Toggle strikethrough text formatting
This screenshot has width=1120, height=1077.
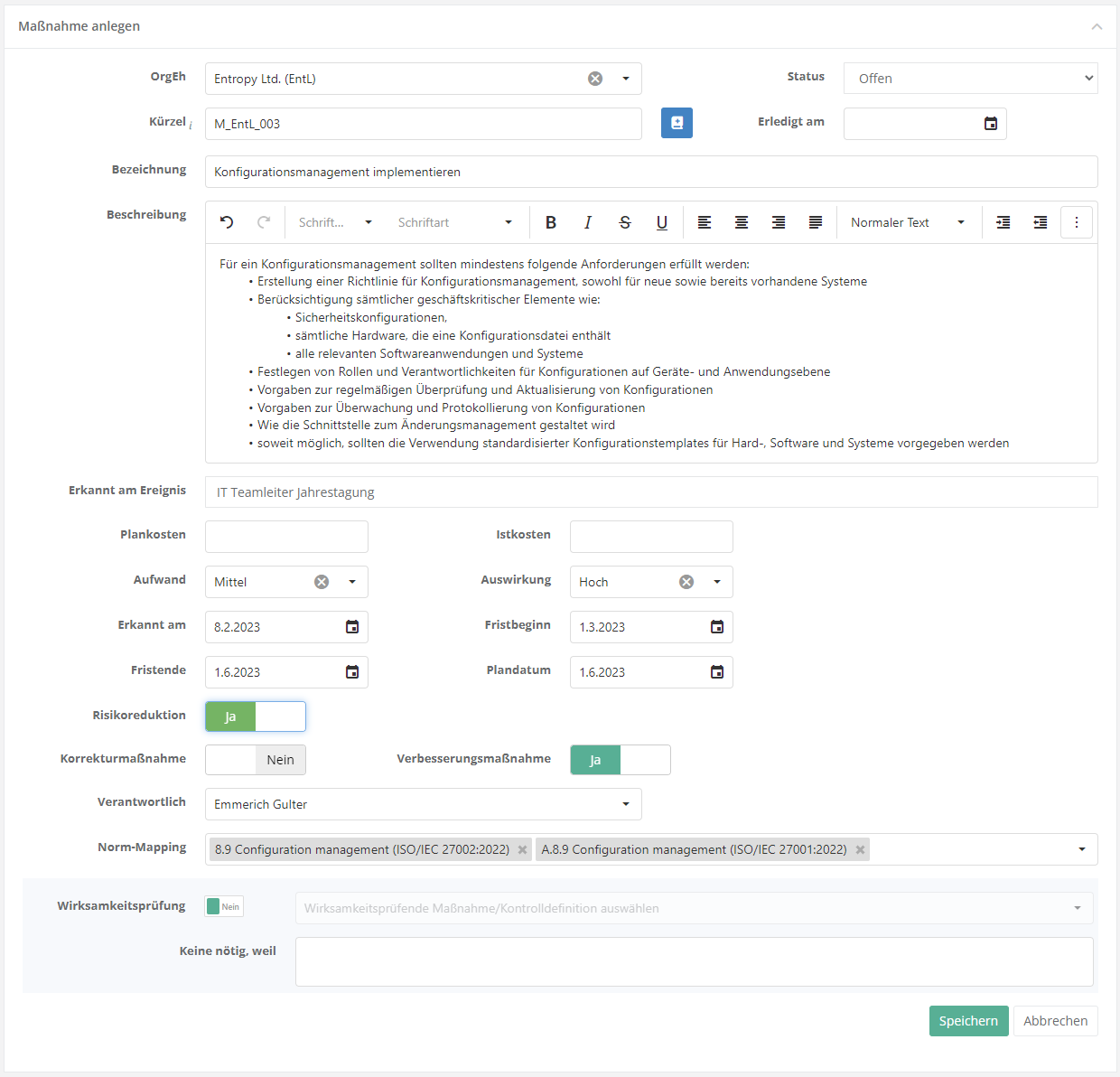[625, 222]
